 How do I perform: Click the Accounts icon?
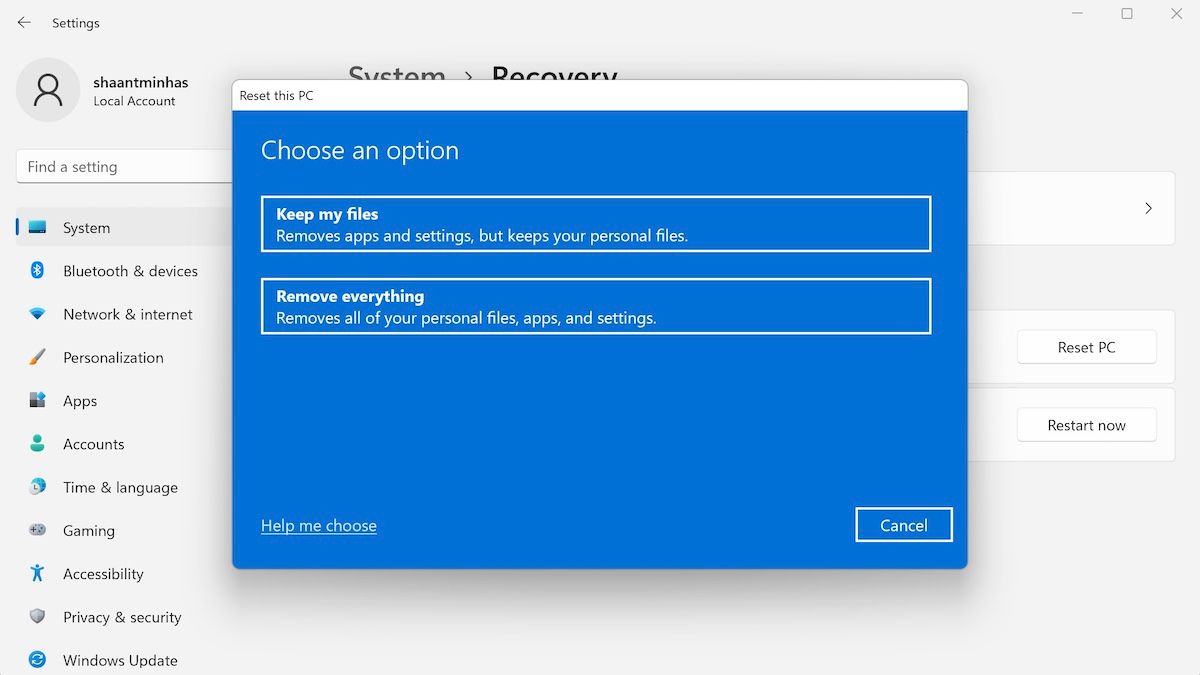click(x=37, y=444)
